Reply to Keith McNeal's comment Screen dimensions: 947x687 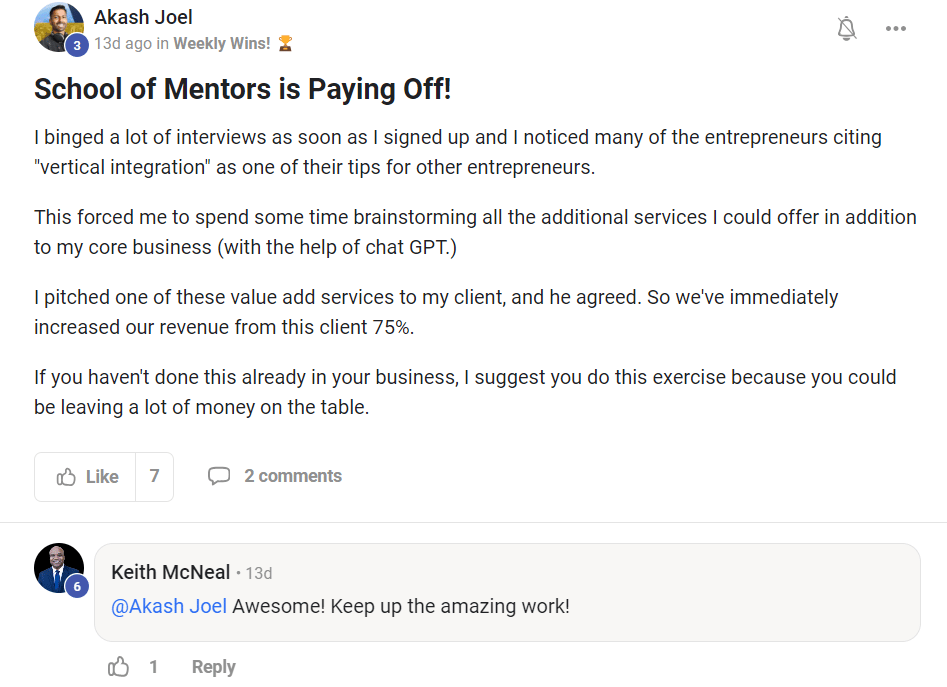[x=213, y=667]
